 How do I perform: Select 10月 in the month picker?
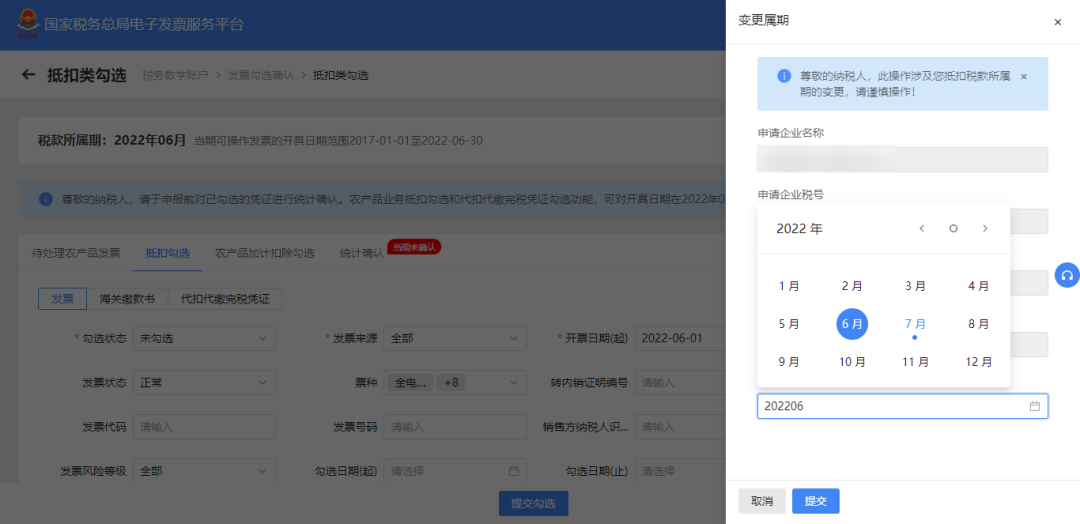point(852,361)
